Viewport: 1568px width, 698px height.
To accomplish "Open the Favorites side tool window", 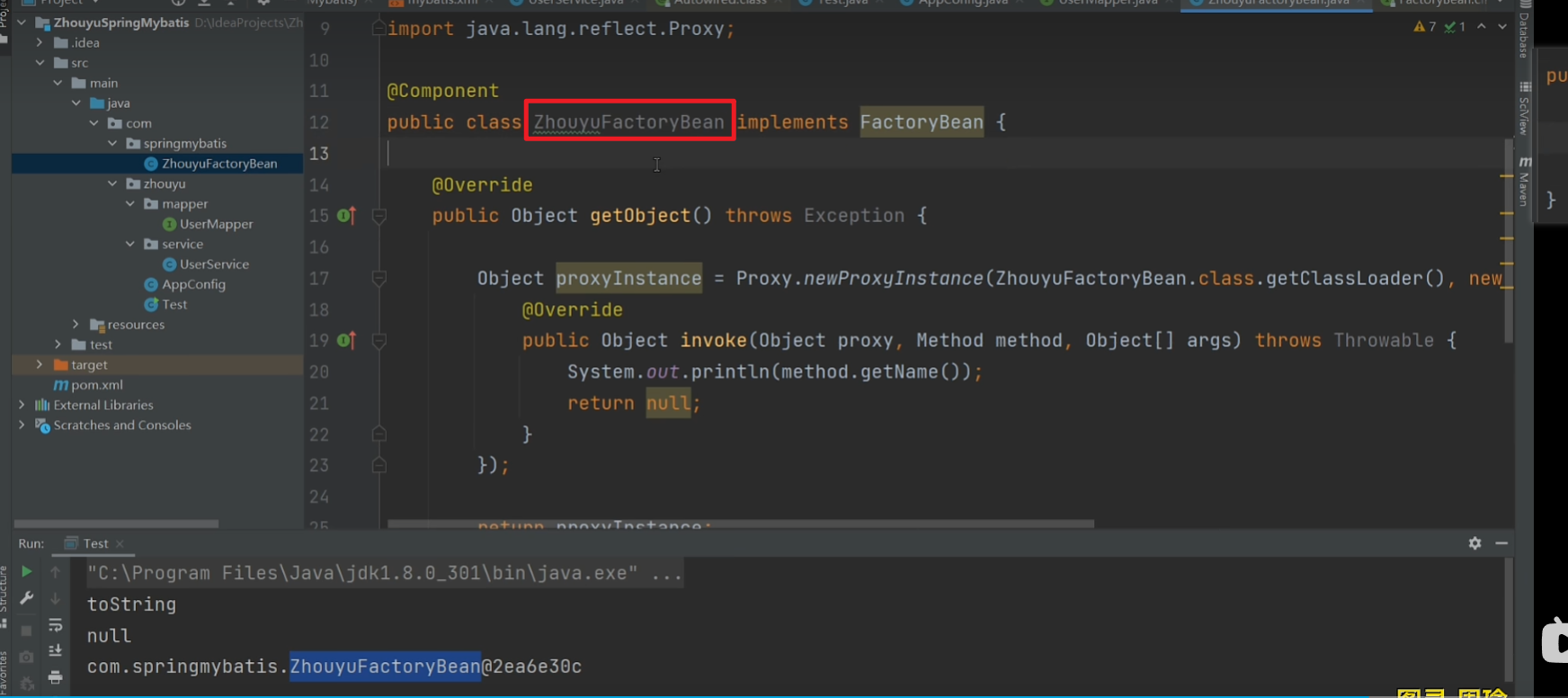I will click(4, 673).
